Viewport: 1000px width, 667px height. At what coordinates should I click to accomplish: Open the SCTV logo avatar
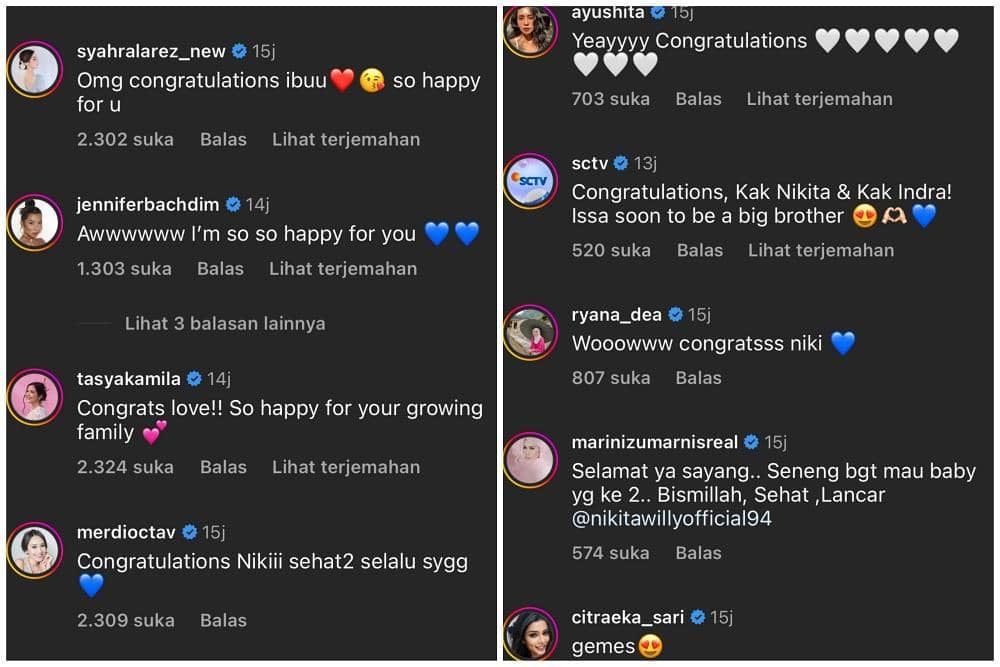[530, 181]
